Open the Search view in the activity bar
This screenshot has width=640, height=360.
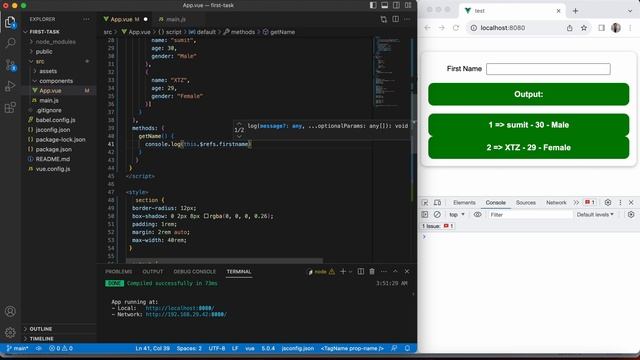(x=10, y=43)
